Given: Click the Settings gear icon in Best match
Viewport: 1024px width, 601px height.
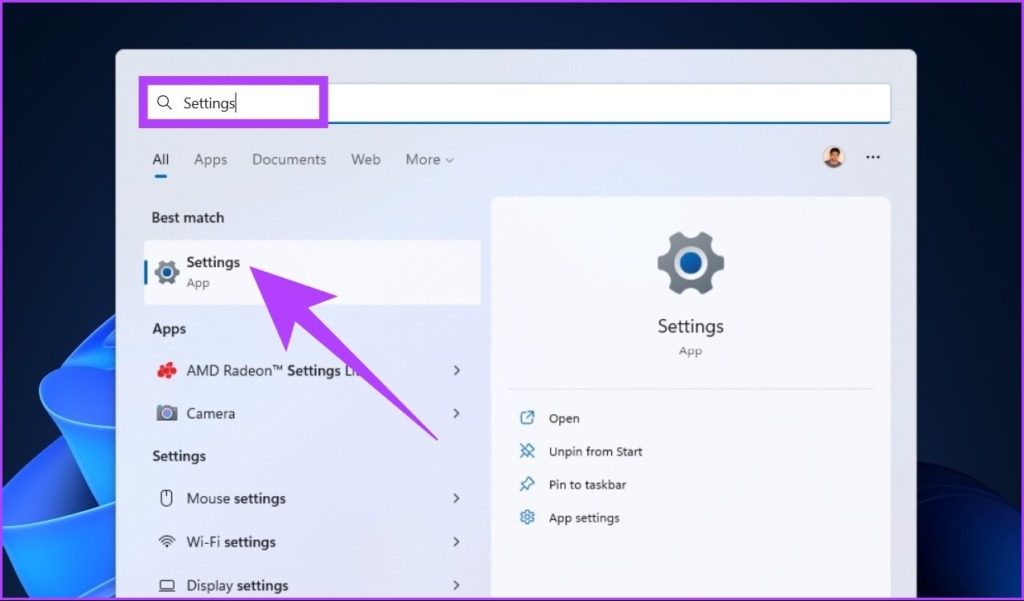Looking at the screenshot, I should pos(167,271).
